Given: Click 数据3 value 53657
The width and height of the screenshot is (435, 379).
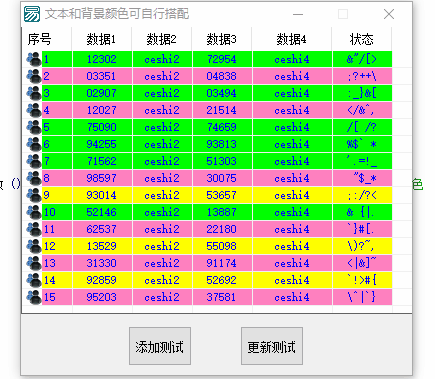Looking at the screenshot, I should pyautogui.click(x=222, y=195).
